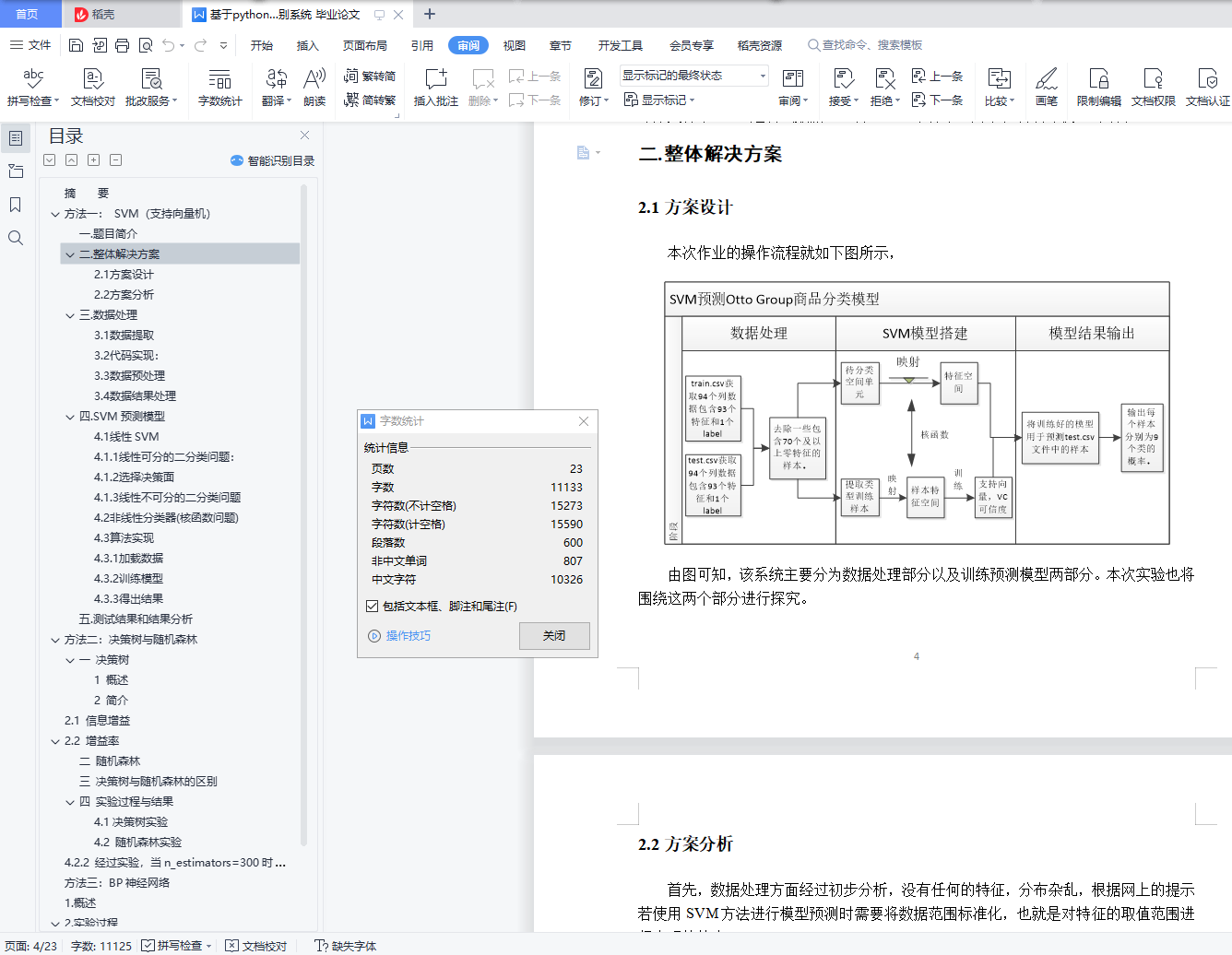Viewport: 1232px width, 955px height.
Task: Click 关闭 button in 字数统计 dialog
Action: 554,636
